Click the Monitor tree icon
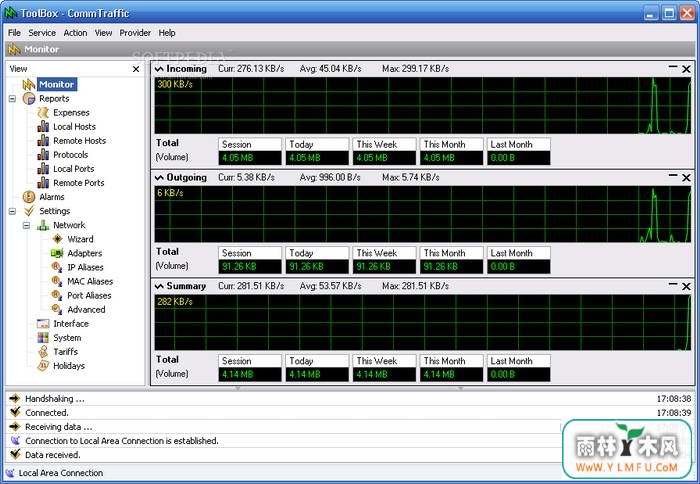The height and width of the screenshot is (484, 700). click(29, 84)
